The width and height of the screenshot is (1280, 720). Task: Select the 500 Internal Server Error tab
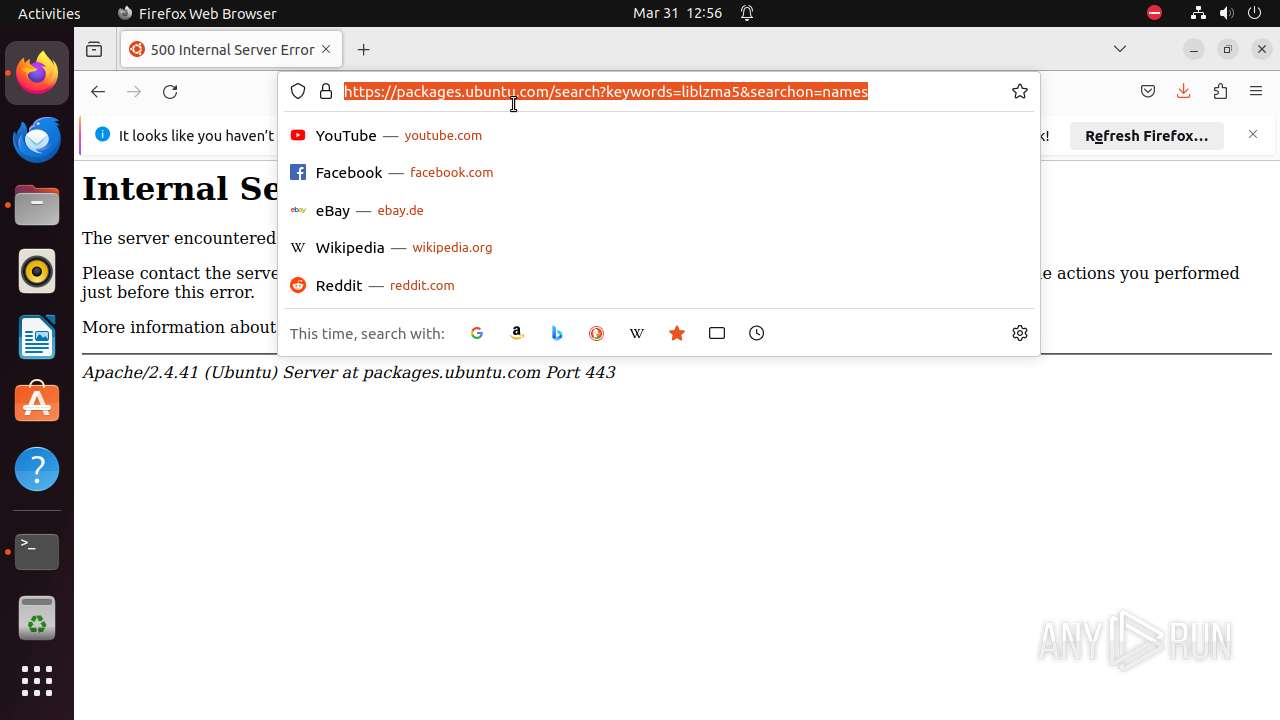(232, 49)
